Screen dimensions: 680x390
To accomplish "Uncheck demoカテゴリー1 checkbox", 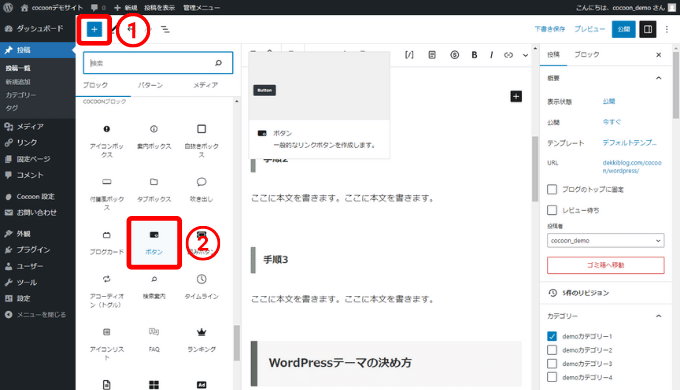I will [552, 336].
